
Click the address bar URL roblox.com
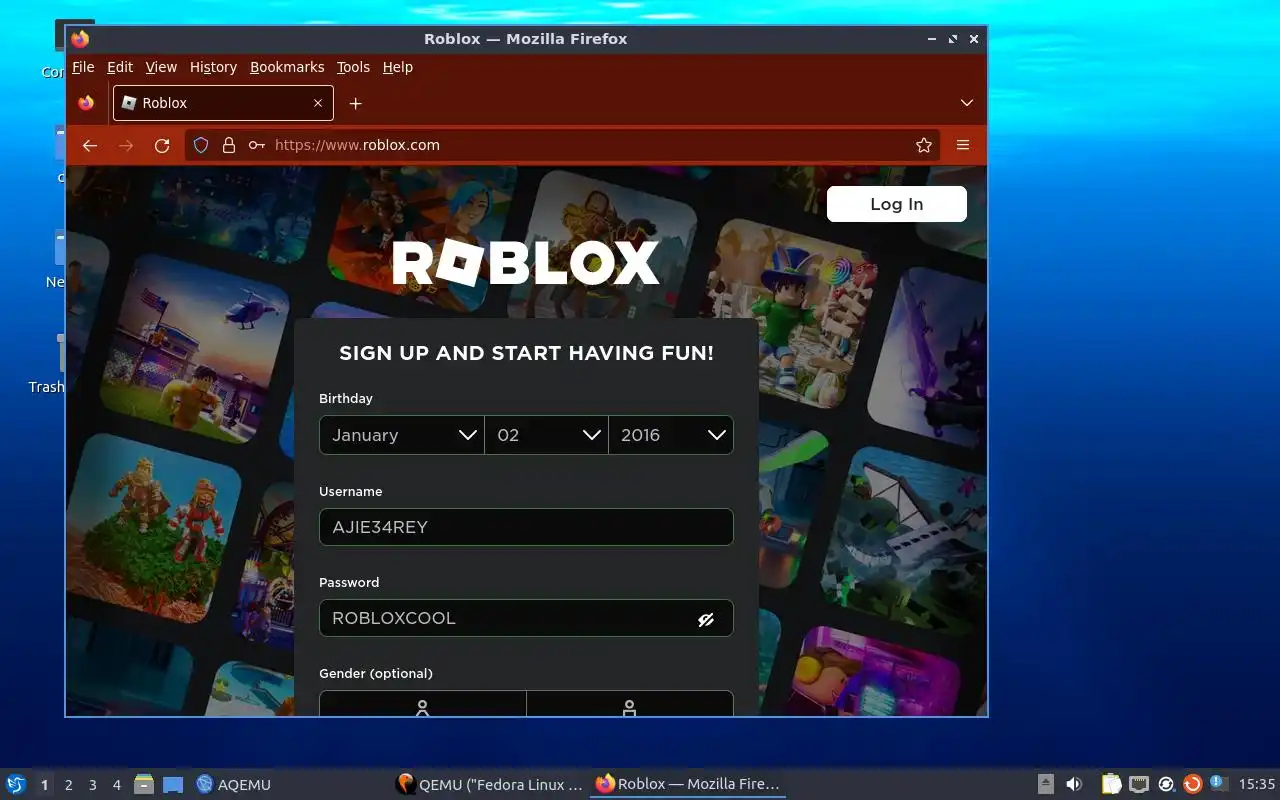(357, 145)
